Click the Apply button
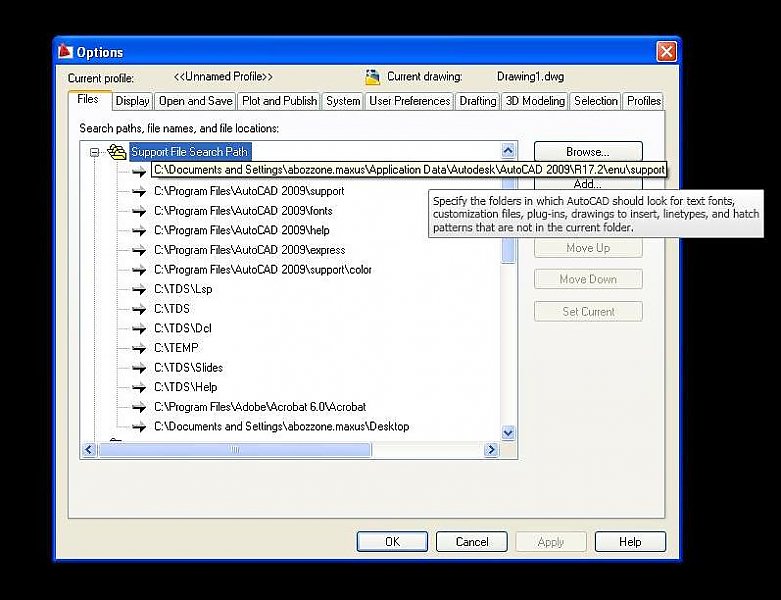 [551, 542]
